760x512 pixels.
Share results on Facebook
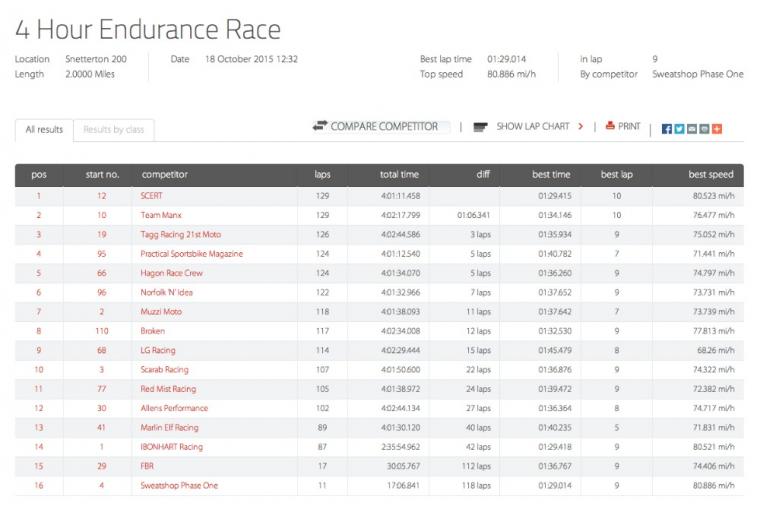click(x=668, y=129)
